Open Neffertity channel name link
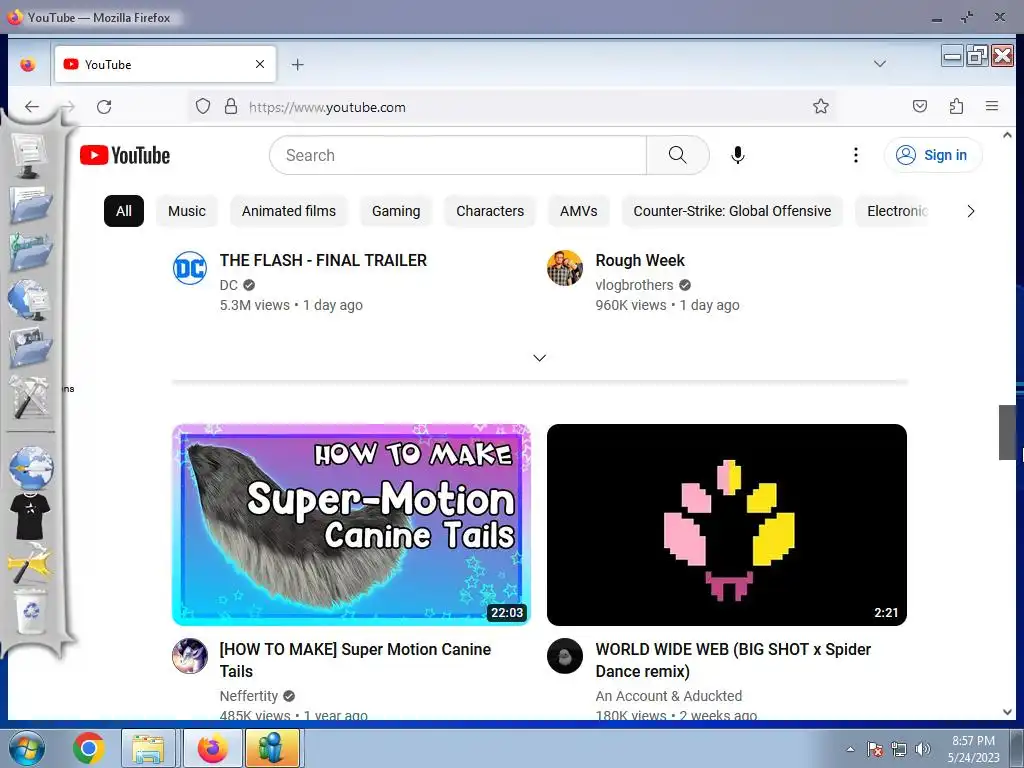This screenshot has height=768, width=1024. pos(249,696)
